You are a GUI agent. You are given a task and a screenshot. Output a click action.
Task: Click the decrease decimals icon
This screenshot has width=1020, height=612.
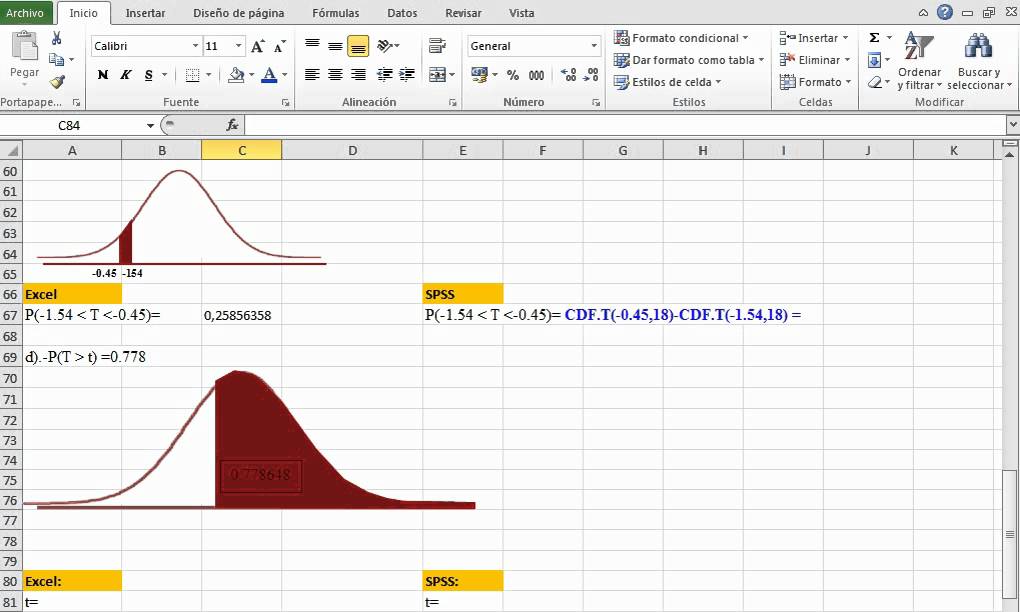pyautogui.click(x=591, y=75)
